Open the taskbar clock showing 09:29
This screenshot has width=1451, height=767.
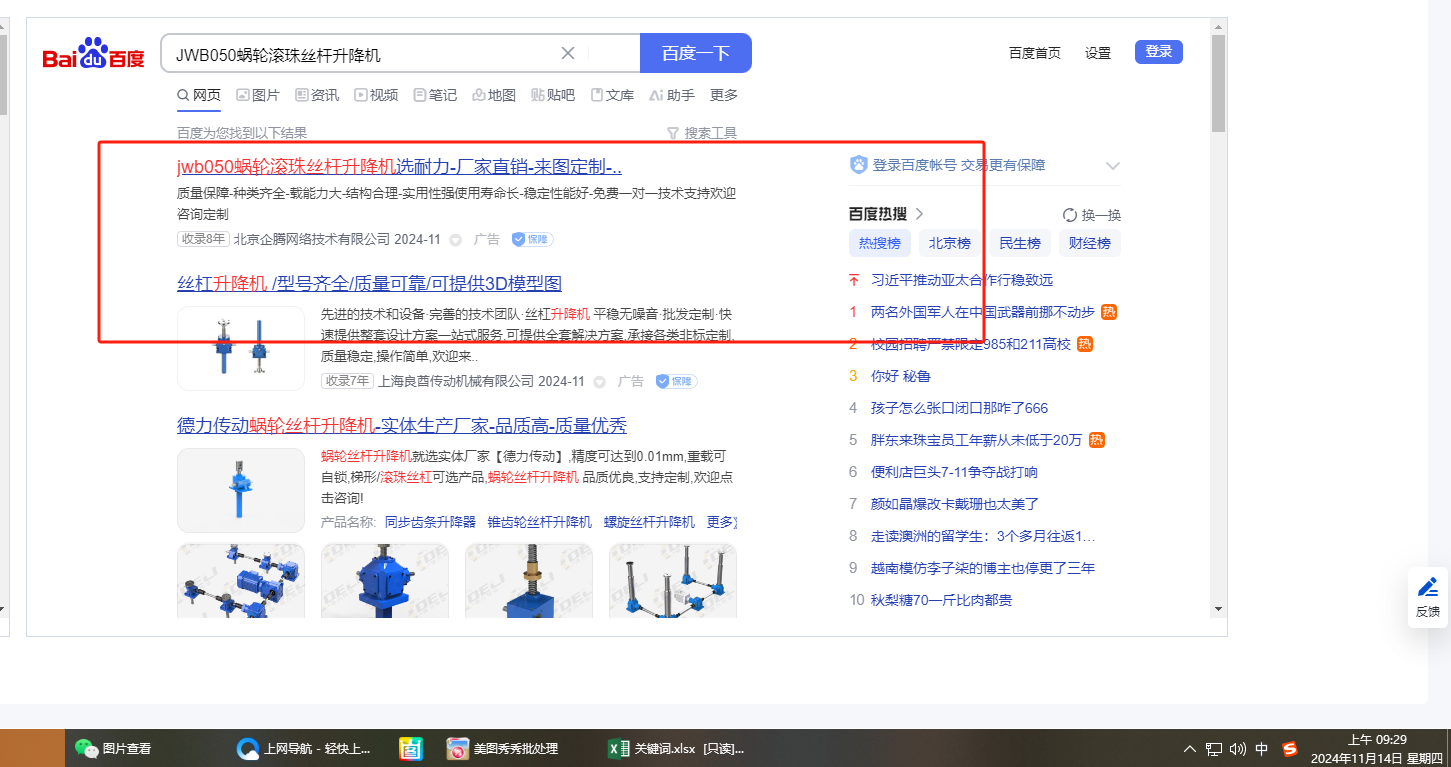pos(1377,749)
